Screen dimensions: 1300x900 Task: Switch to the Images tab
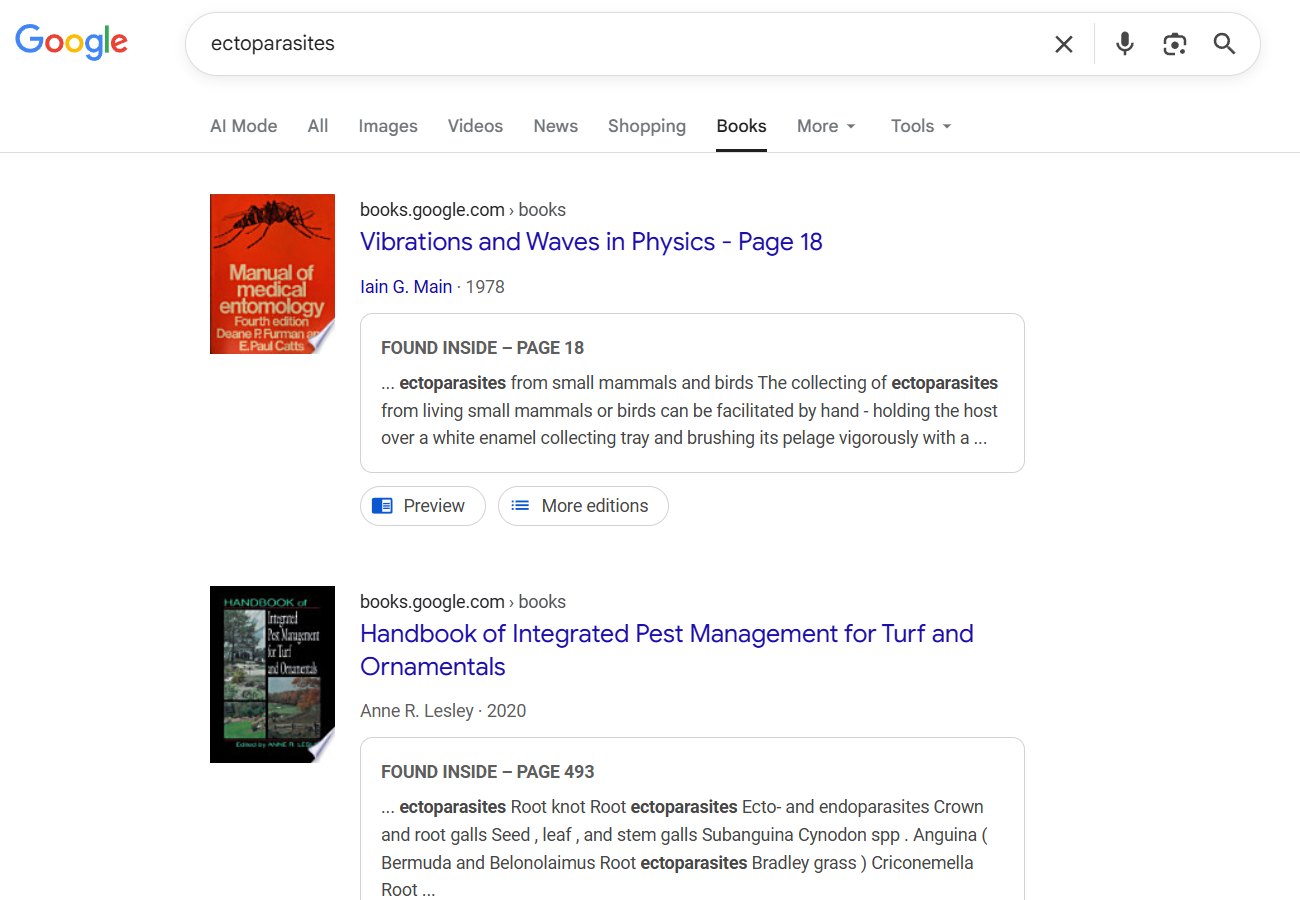[x=388, y=126]
